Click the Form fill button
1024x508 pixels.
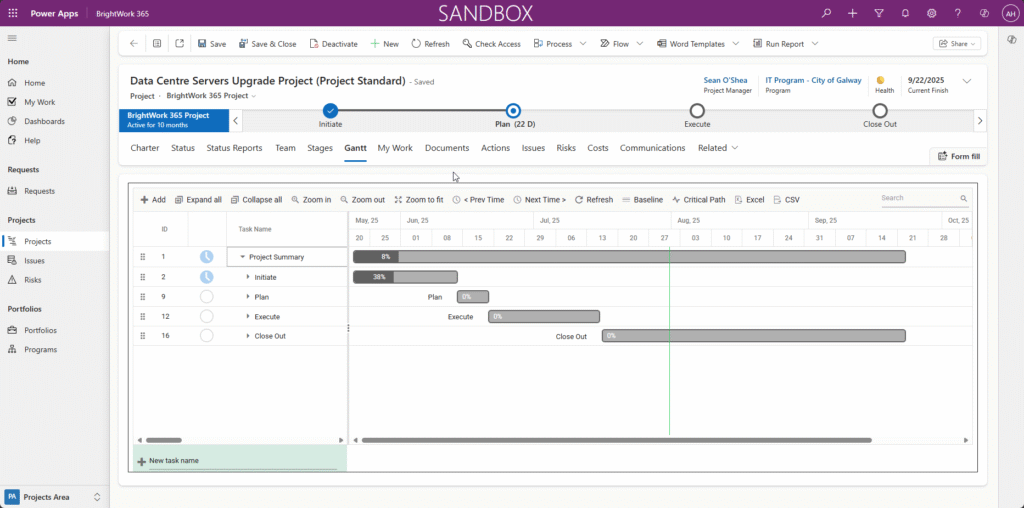pyautogui.click(x=959, y=156)
